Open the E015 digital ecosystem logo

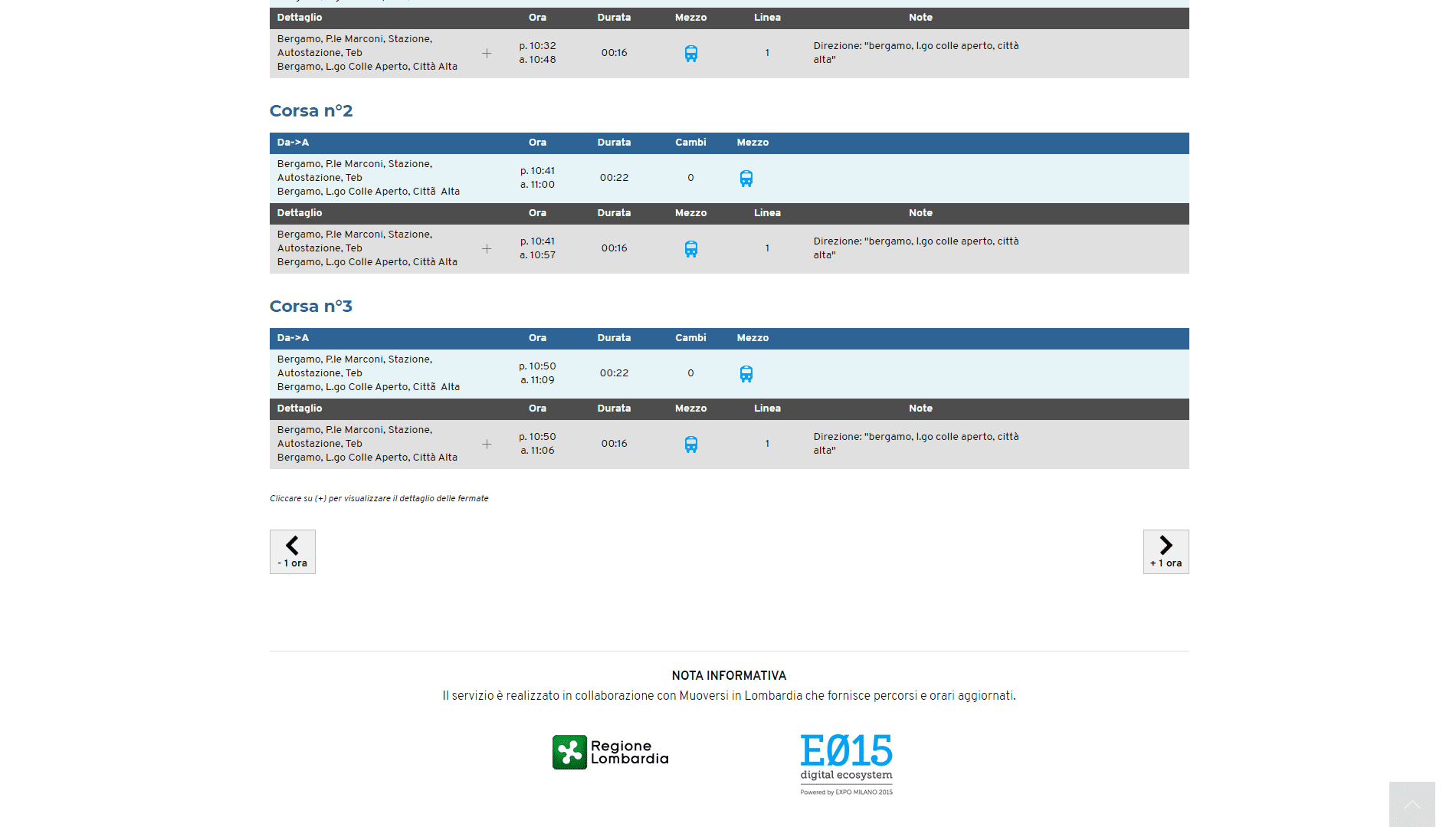846,763
